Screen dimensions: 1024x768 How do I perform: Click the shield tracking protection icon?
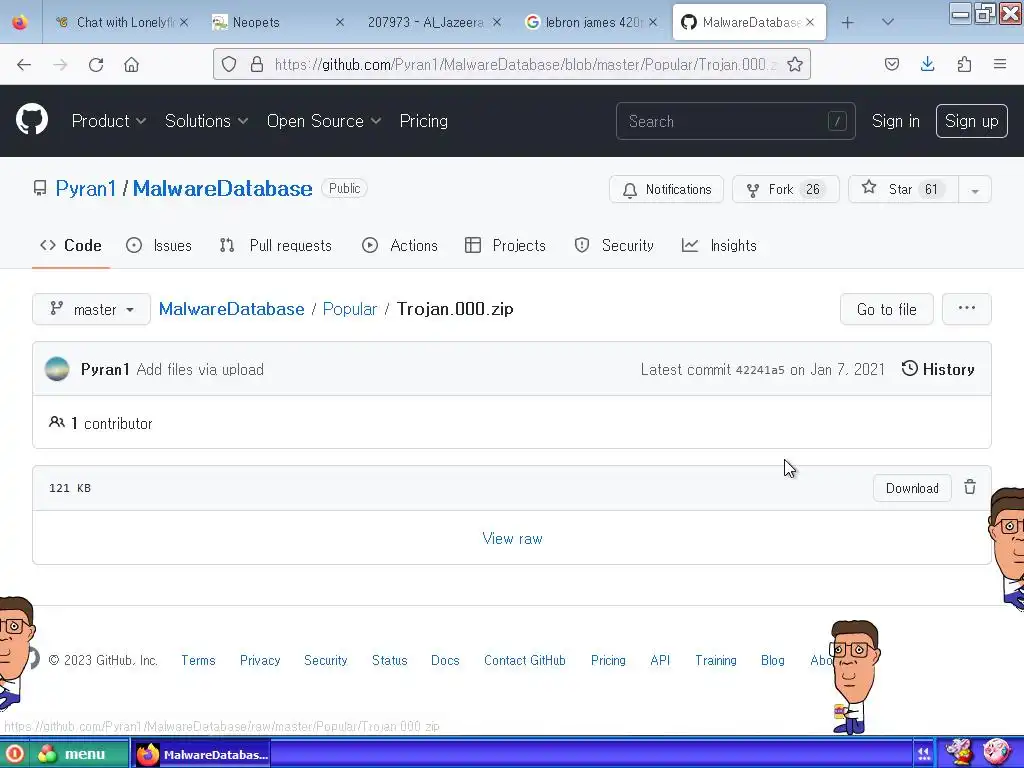(x=229, y=64)
